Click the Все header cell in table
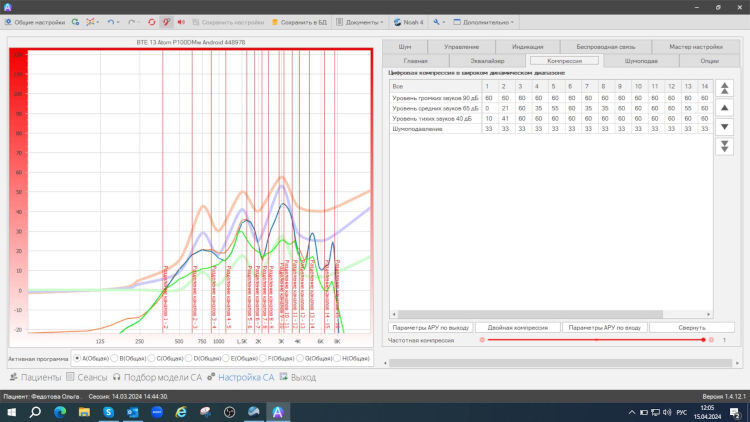 tap(435, 87)
